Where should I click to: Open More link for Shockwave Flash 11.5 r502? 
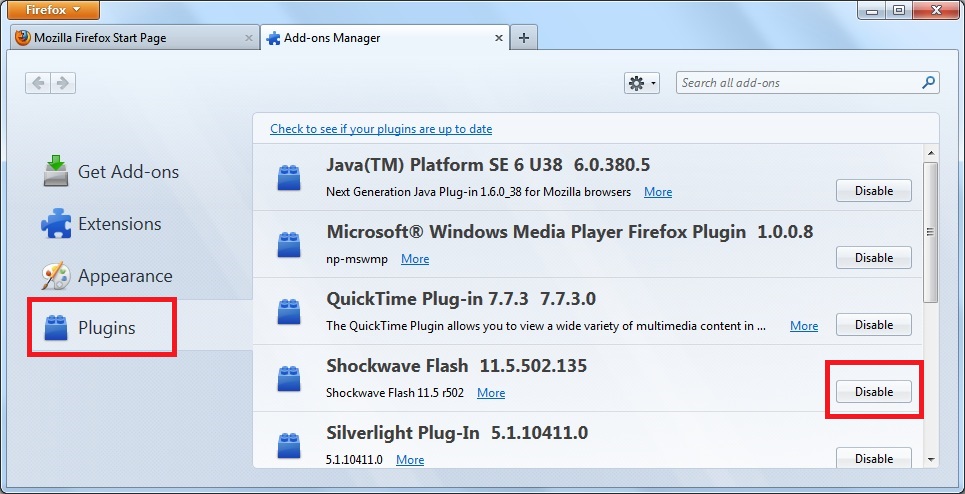pyautogui.click(x=491, y=393)
